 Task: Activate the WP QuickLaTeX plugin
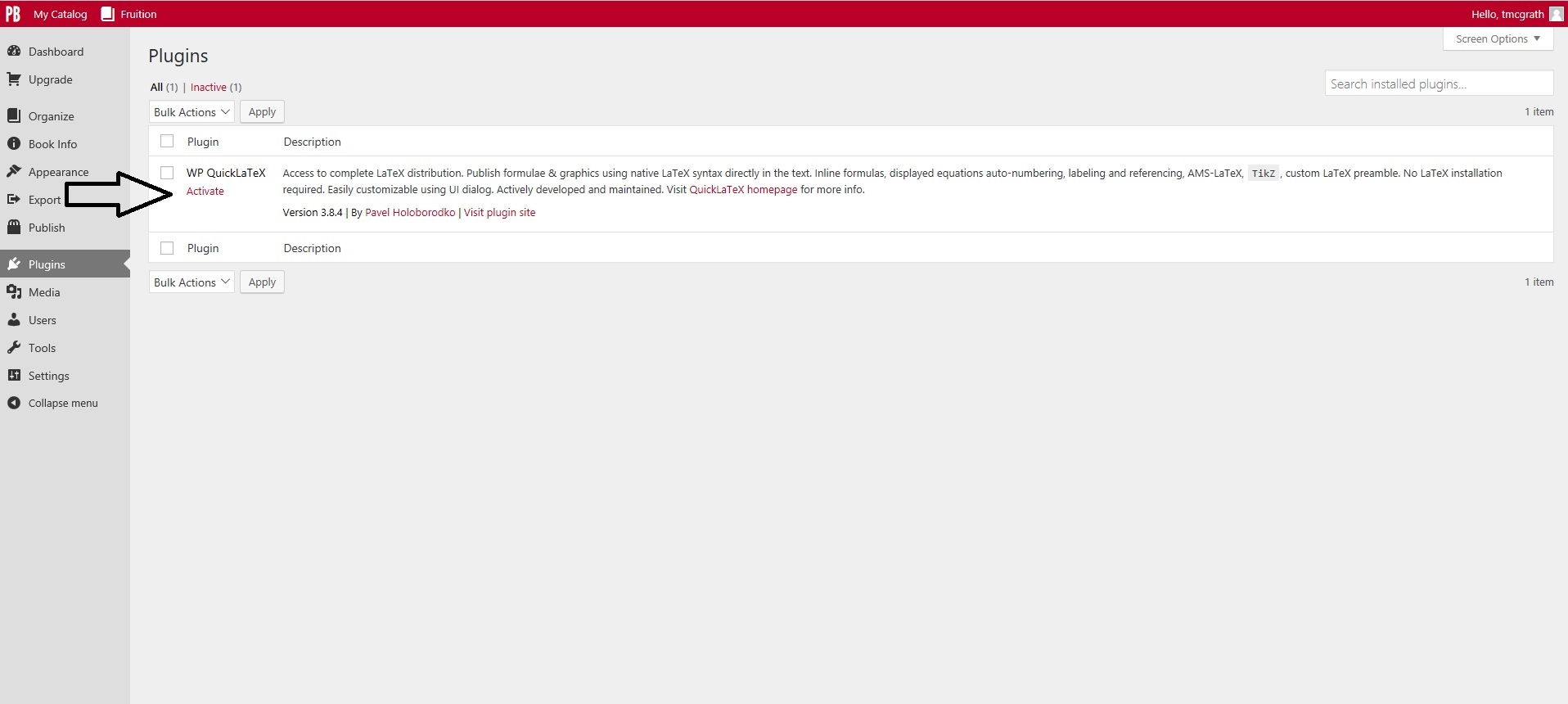click(205, 191)
